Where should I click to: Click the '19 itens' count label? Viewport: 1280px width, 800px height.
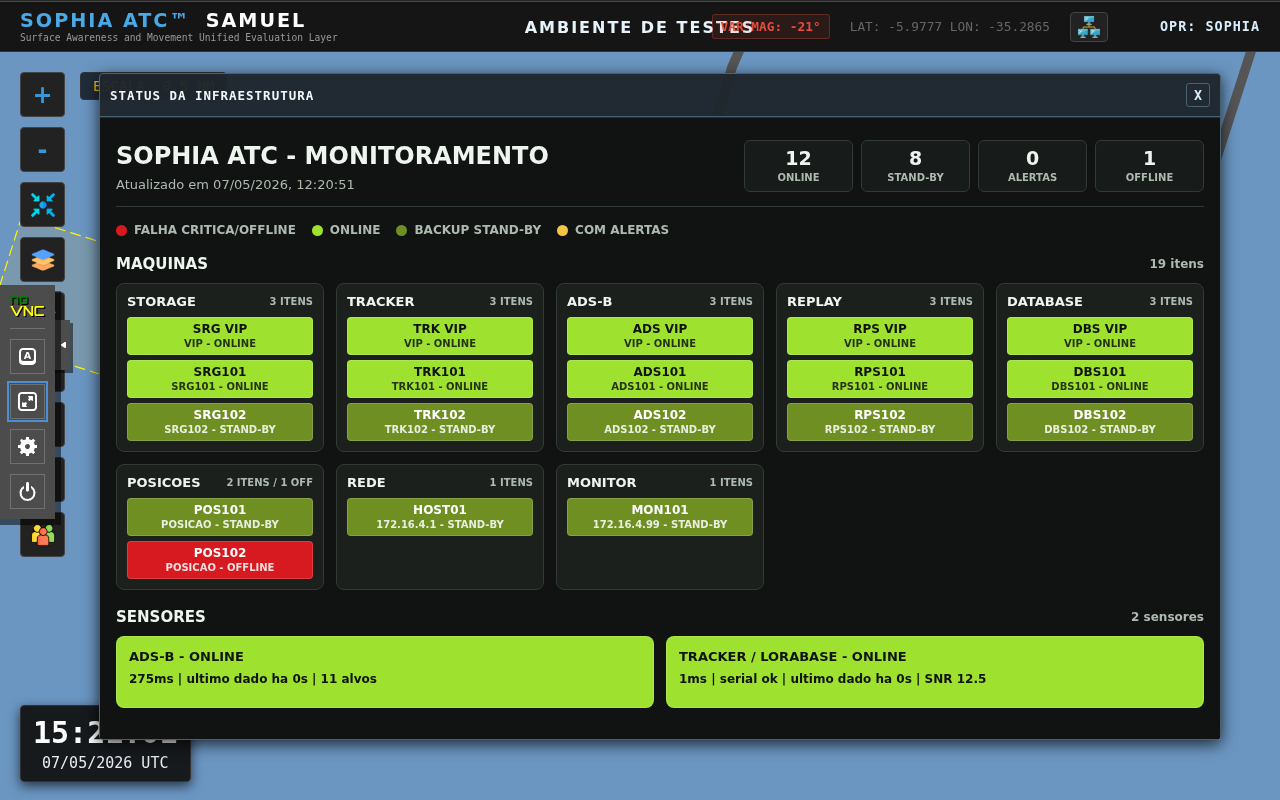coord(1176,264)
